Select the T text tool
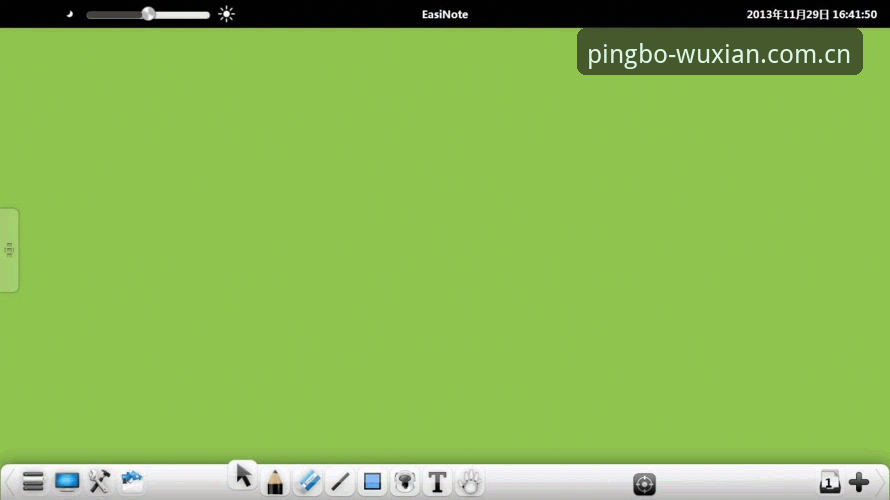 pos(437,482)
